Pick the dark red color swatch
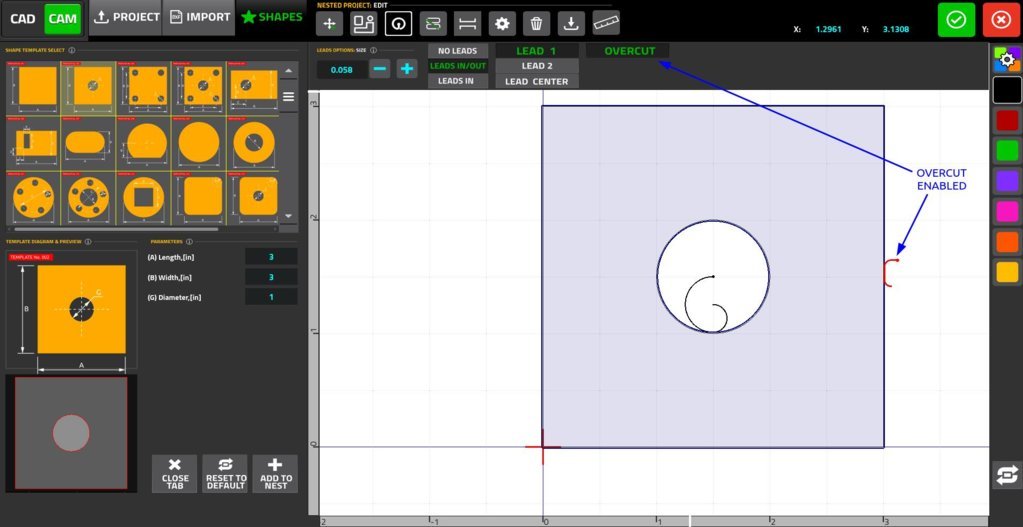 [1007, 121]
